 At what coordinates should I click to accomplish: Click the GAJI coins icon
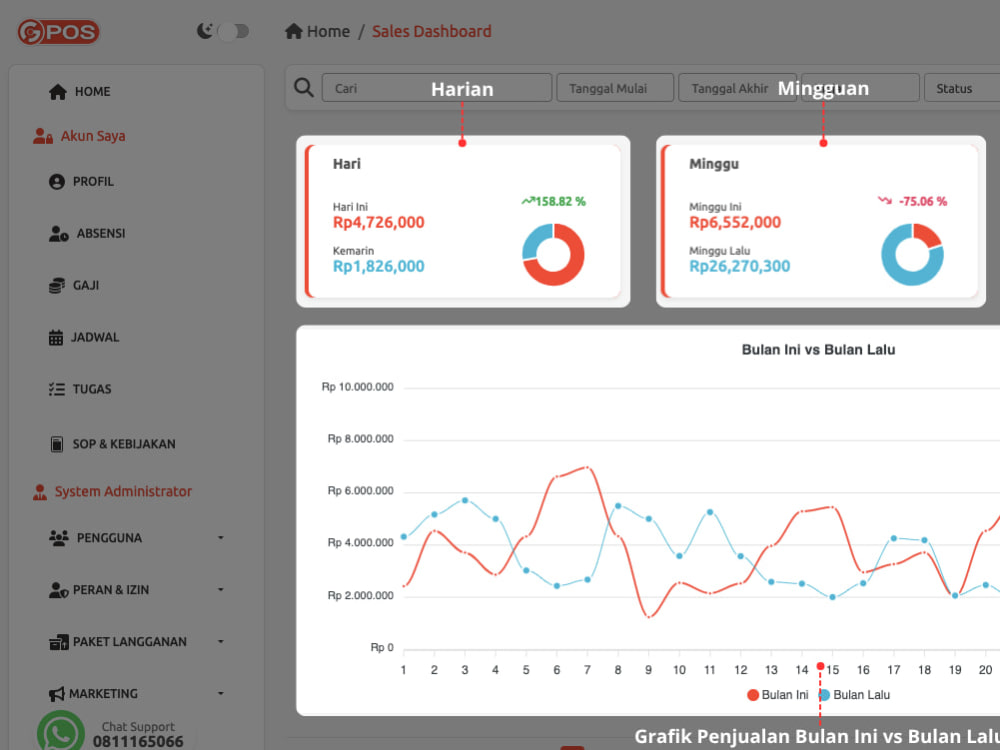[x=57, y=285]
